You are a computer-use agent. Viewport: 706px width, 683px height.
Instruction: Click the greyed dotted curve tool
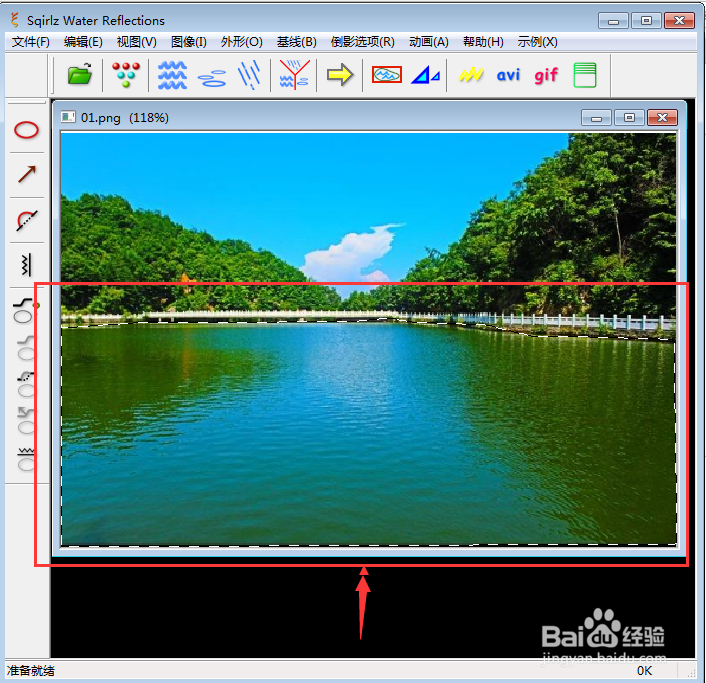(x=26, y=384)
